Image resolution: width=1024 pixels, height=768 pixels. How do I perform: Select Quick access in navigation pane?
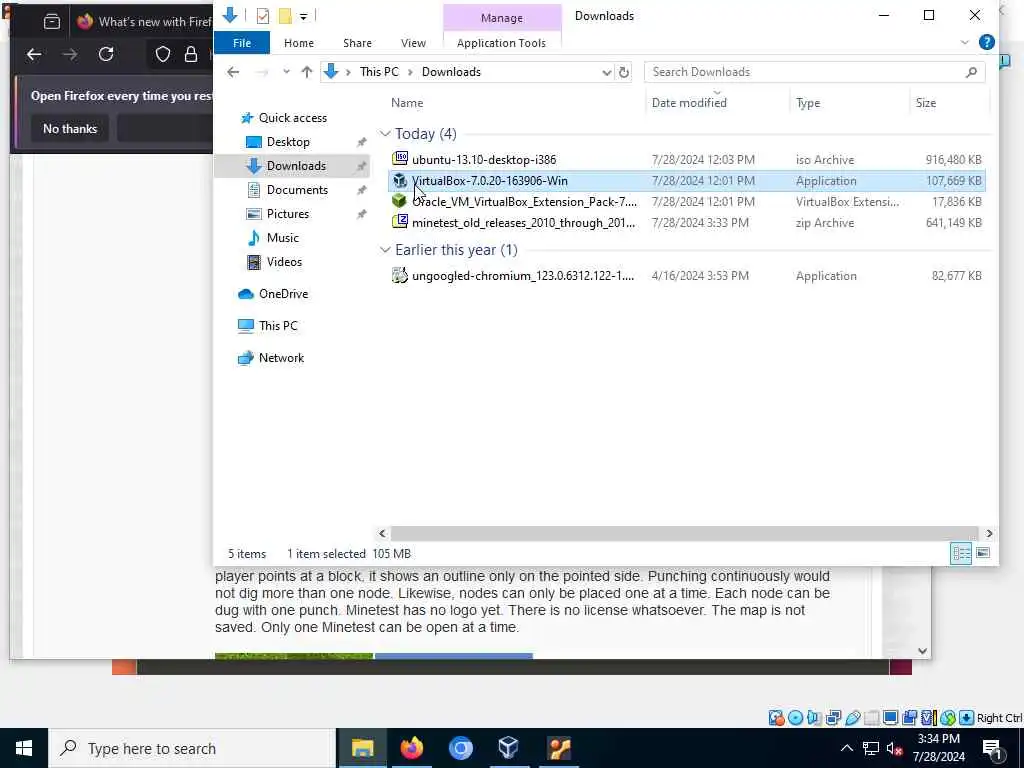point(292,118)
